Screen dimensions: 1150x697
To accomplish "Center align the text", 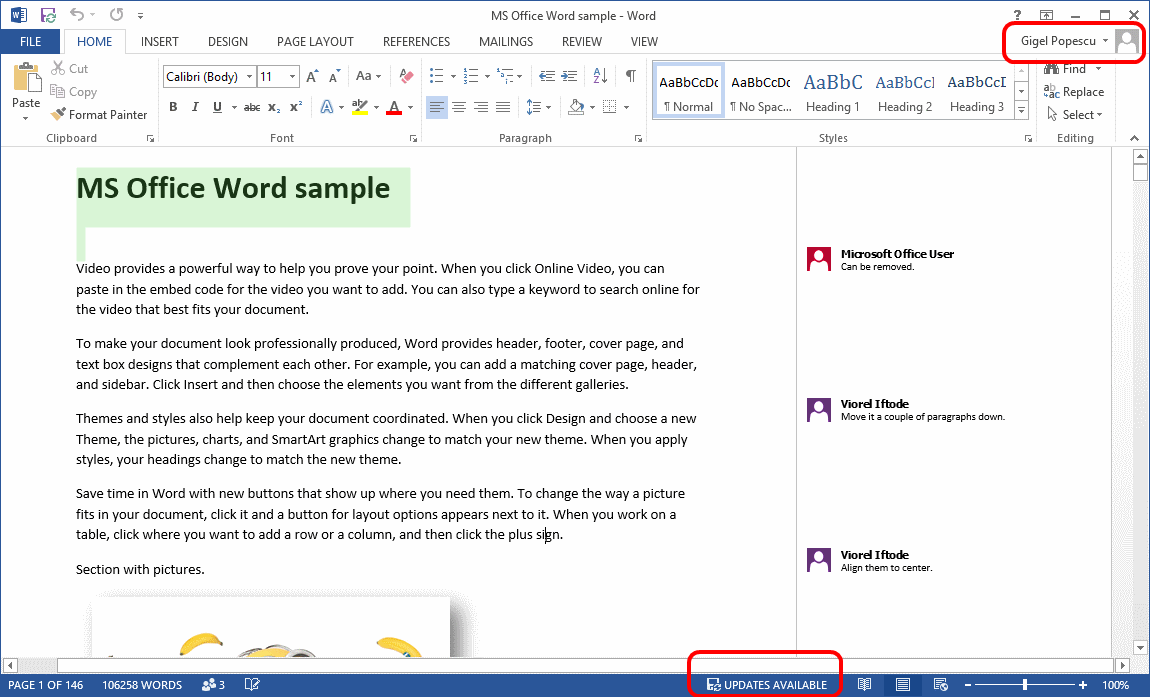I will (x=459, y=107).
